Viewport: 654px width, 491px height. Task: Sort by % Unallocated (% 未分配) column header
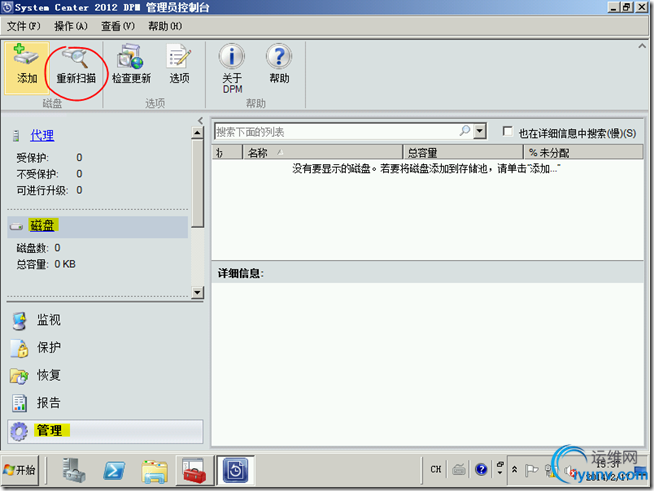coord(583,153)
